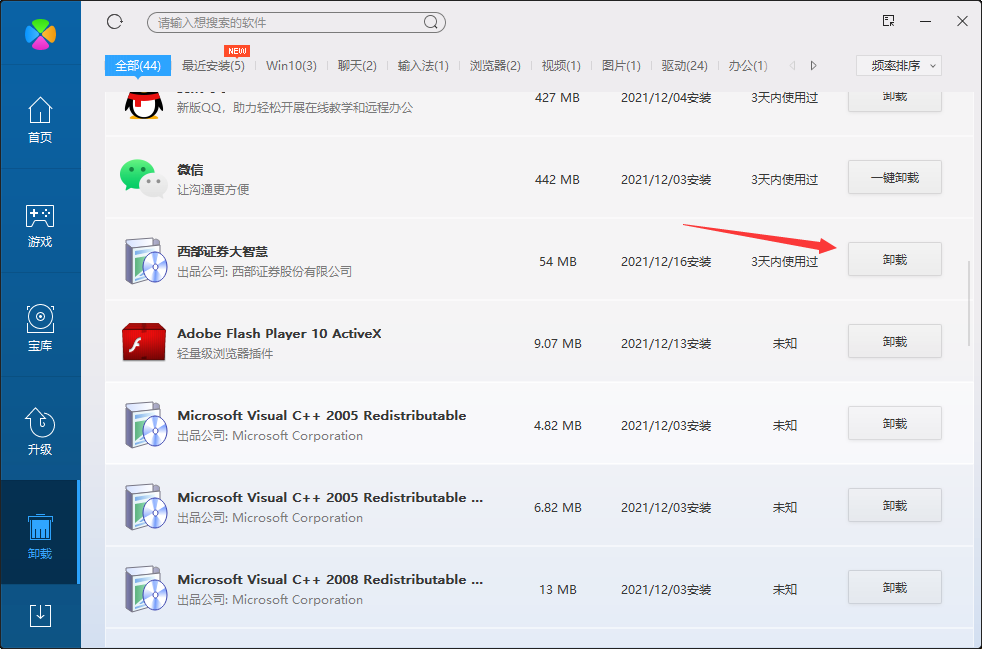The image size is (982, 649).
Task: Open the 频率排序 sort dropdown
Action: point(899,66)
